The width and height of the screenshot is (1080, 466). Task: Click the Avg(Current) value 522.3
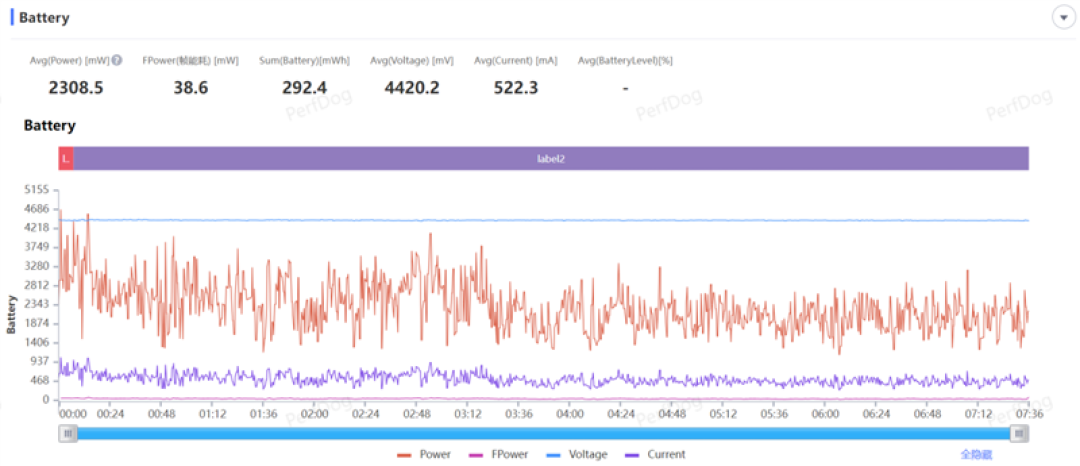[x=516, y=87]
